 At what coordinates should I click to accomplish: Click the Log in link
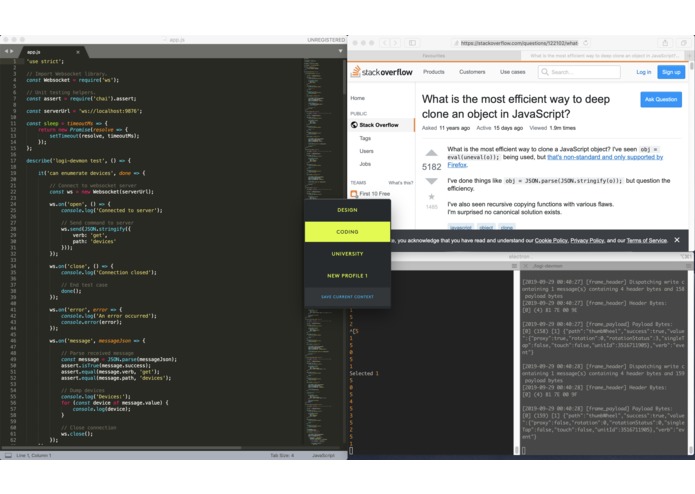coord(644,72)
